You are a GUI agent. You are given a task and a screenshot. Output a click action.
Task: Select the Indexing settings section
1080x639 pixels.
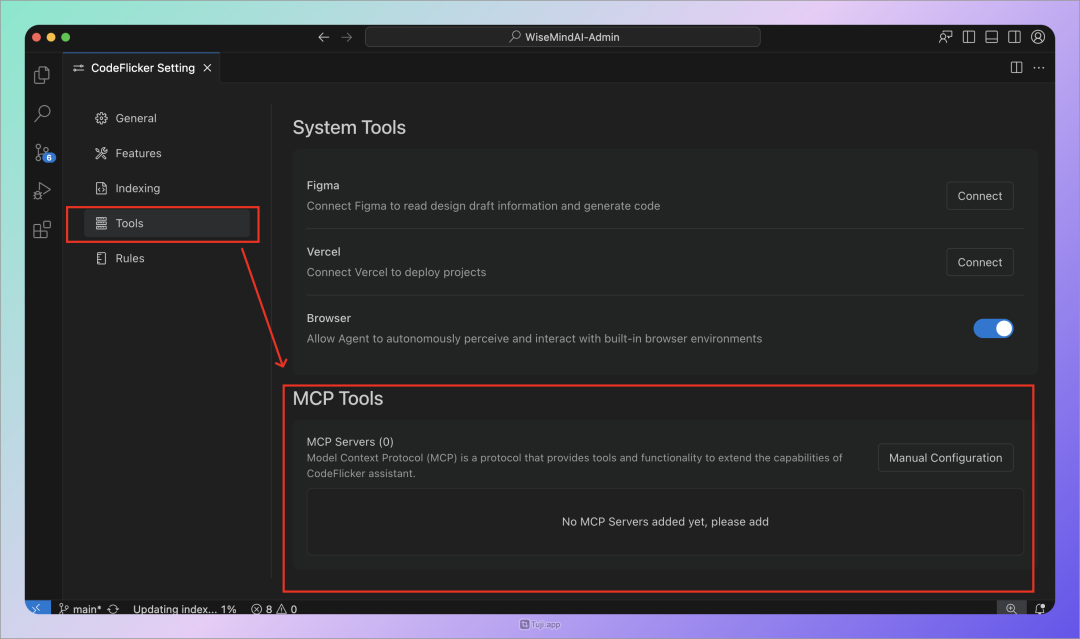pyautogui.click(x=139, y=187)
